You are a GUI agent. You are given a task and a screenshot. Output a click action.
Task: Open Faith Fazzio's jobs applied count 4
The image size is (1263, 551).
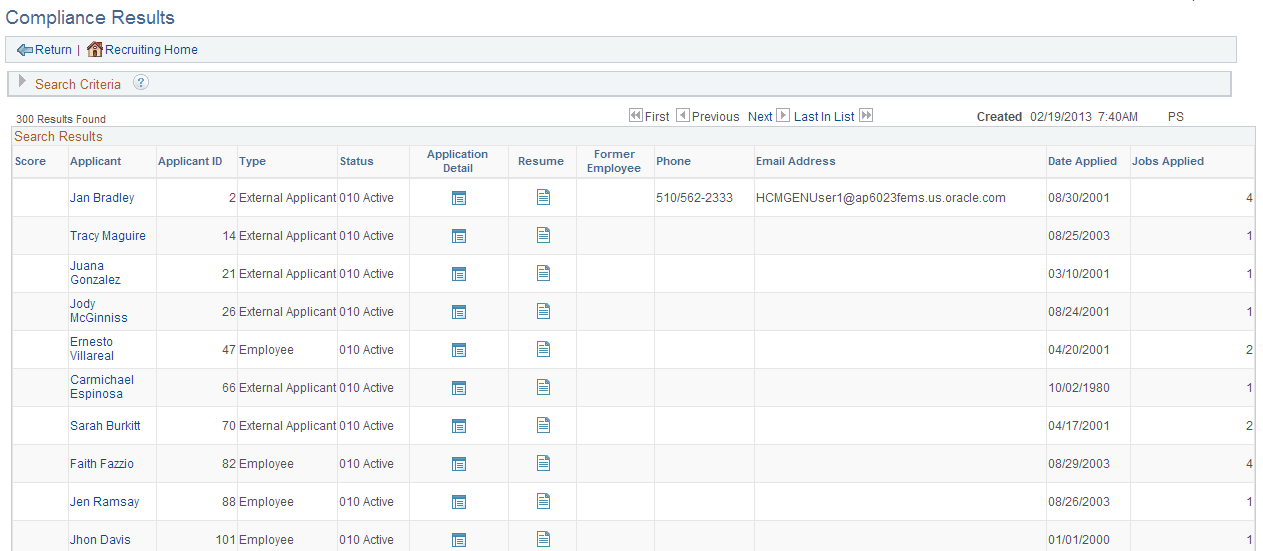point(1249,464)
